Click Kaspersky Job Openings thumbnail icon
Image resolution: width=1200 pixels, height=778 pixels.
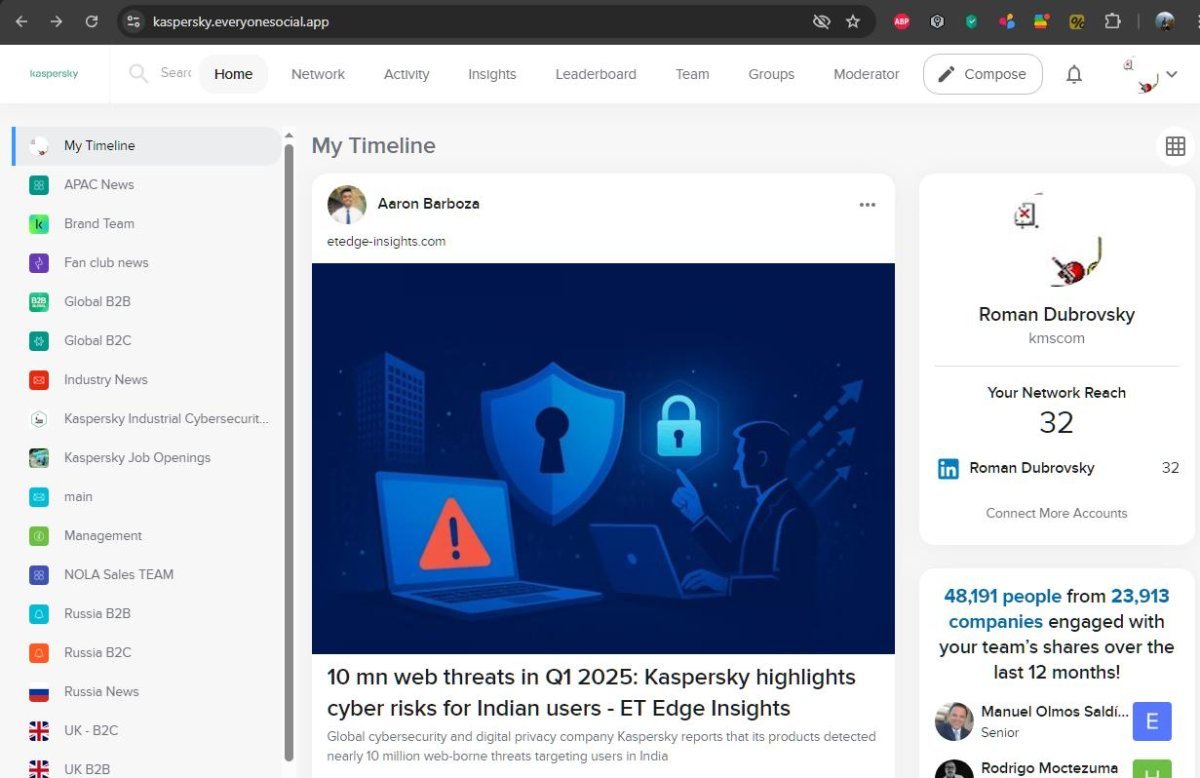(x=39, y=458)
